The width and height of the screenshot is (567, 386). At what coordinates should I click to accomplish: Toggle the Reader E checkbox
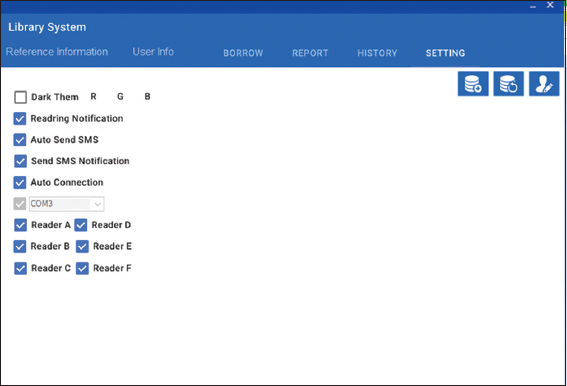[82, 246]
